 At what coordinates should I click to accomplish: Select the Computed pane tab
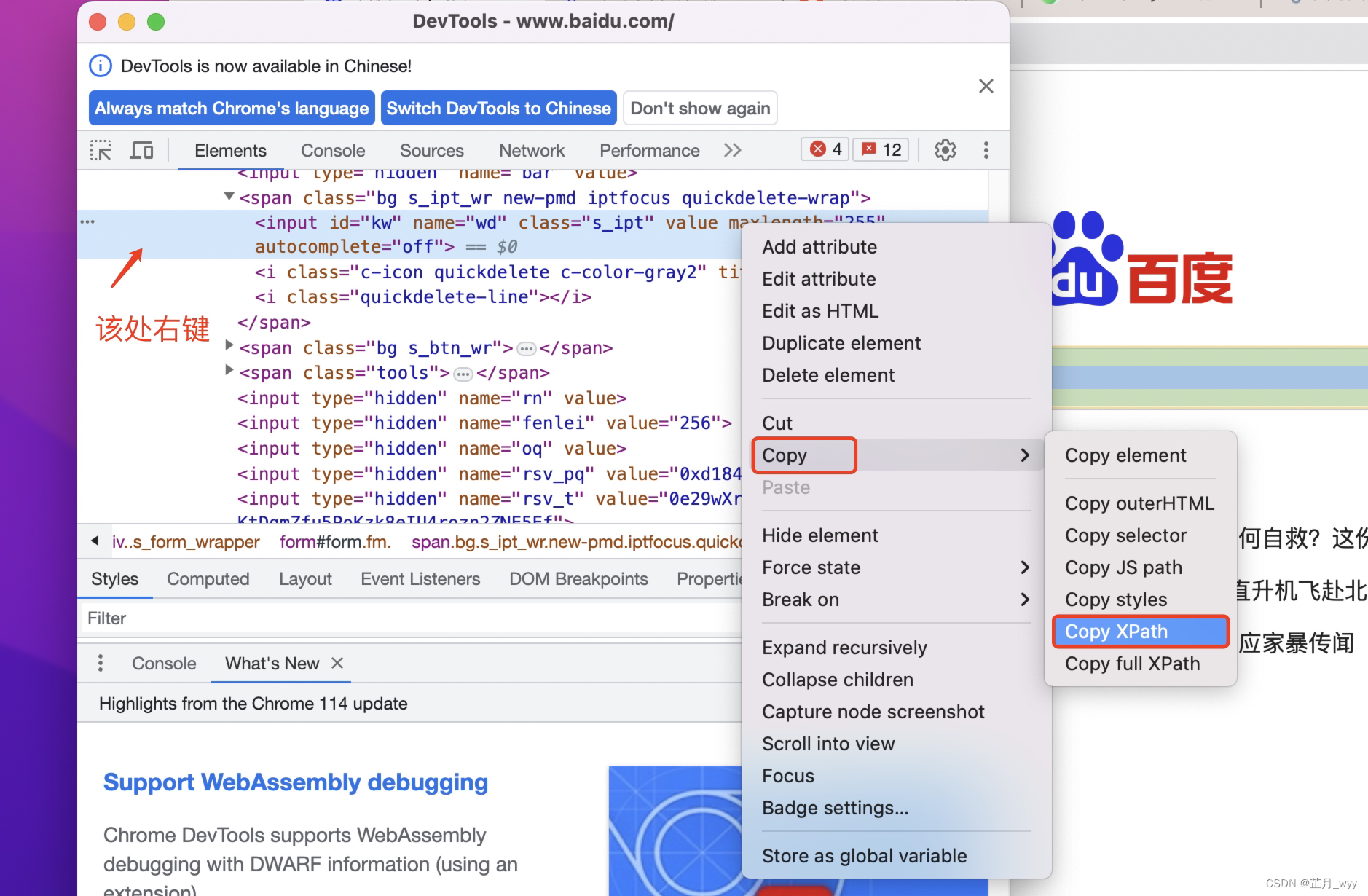click(x=208, y=579)
